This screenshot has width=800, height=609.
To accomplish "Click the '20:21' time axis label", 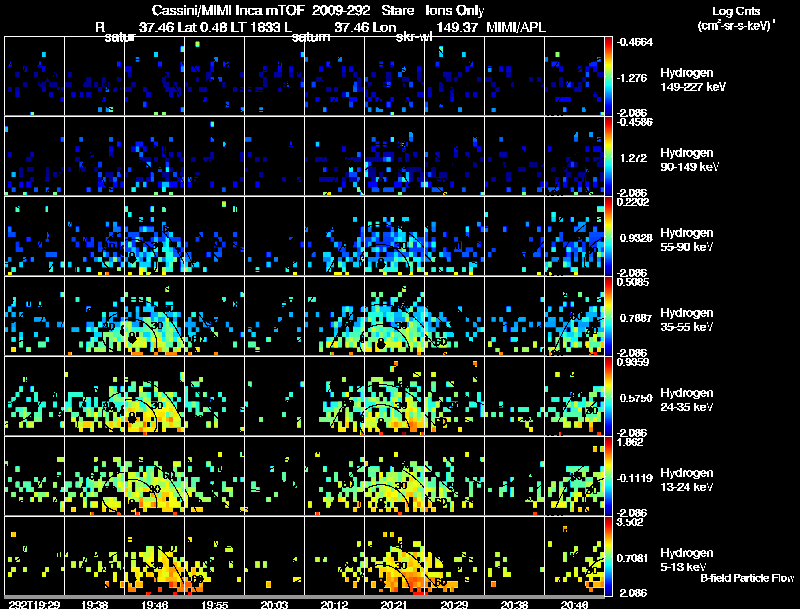I will 394,604.
